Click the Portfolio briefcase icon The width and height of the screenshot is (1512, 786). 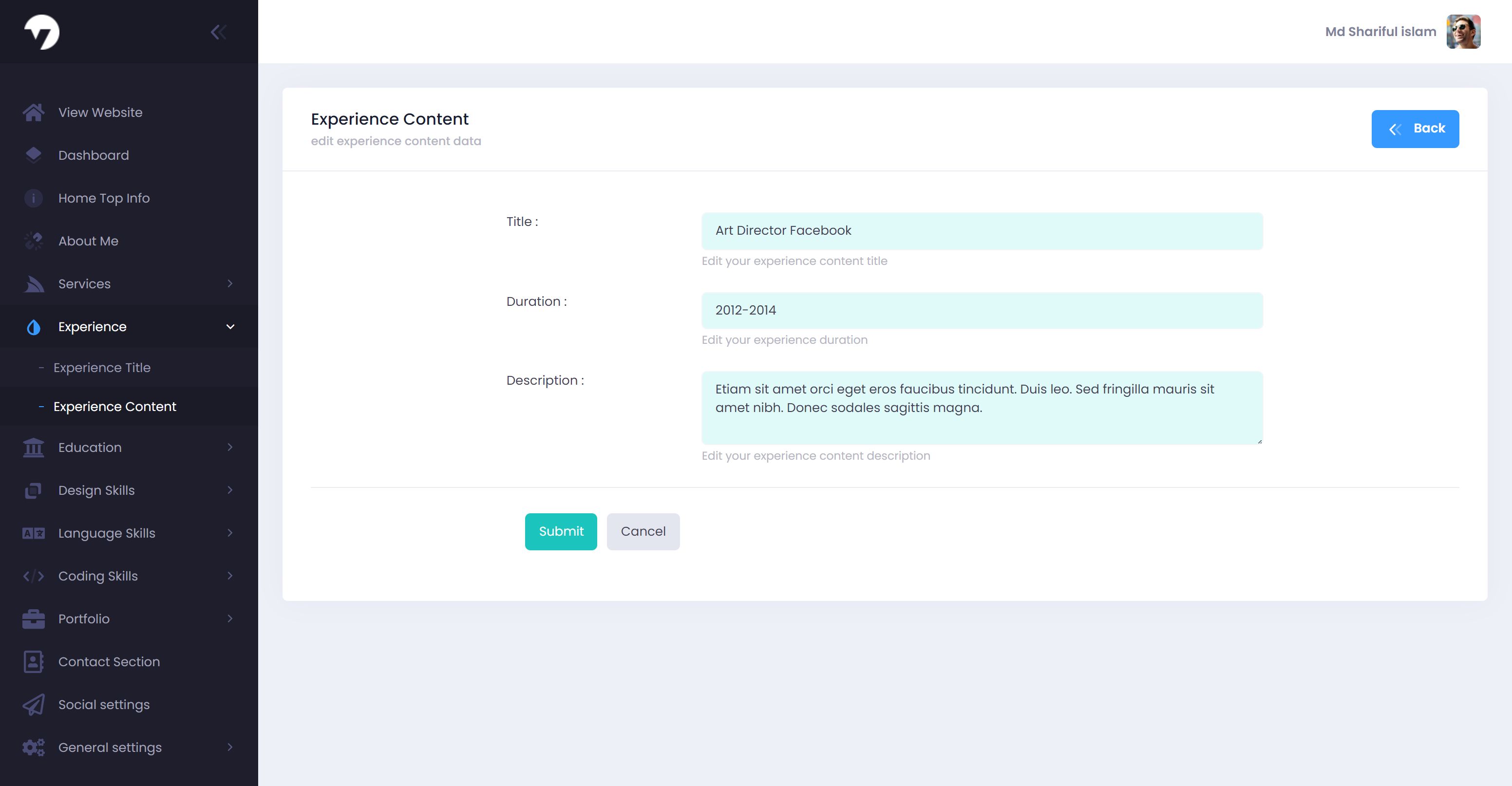[34, 618]
